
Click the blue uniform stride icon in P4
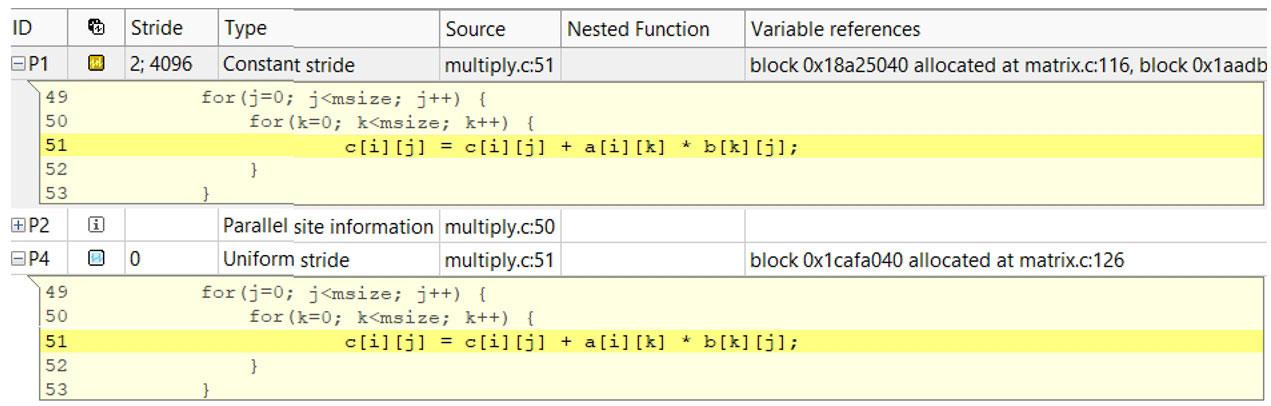(97, 261)
